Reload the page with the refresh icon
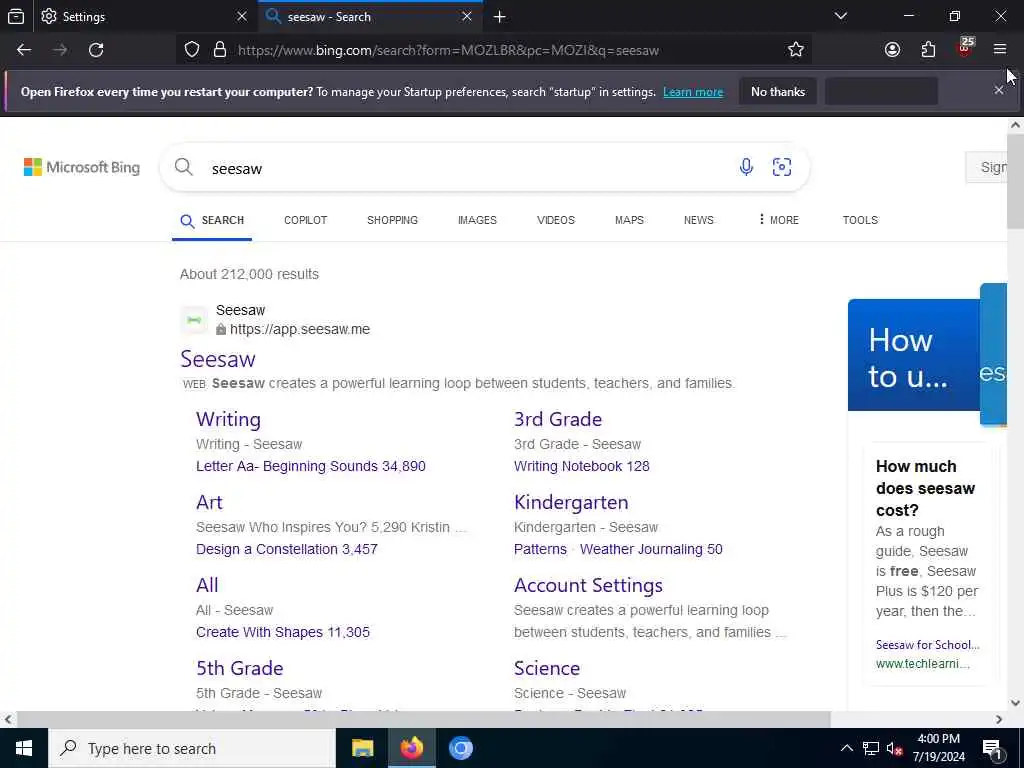1024x768 pixels. (x=96, y=50)
